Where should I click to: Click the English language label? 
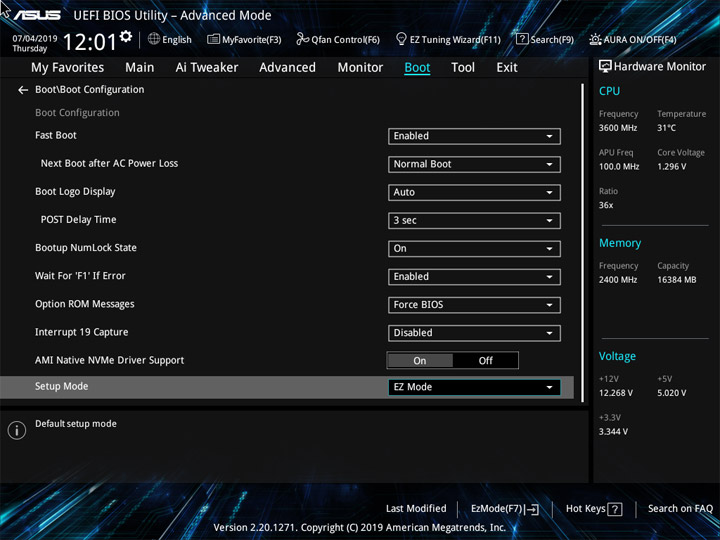(x=177, y=39)
